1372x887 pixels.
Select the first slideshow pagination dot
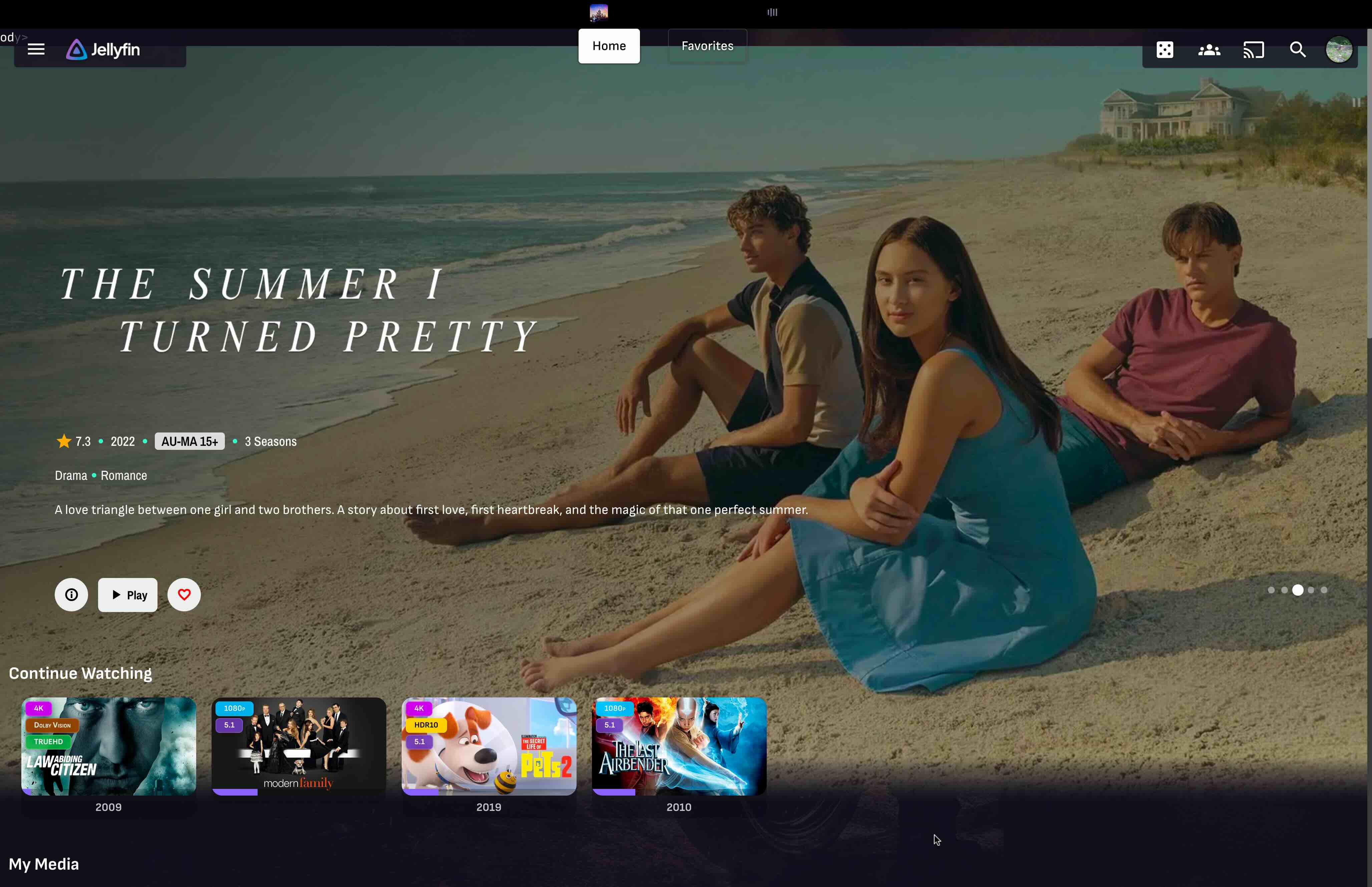point(1271,590)
